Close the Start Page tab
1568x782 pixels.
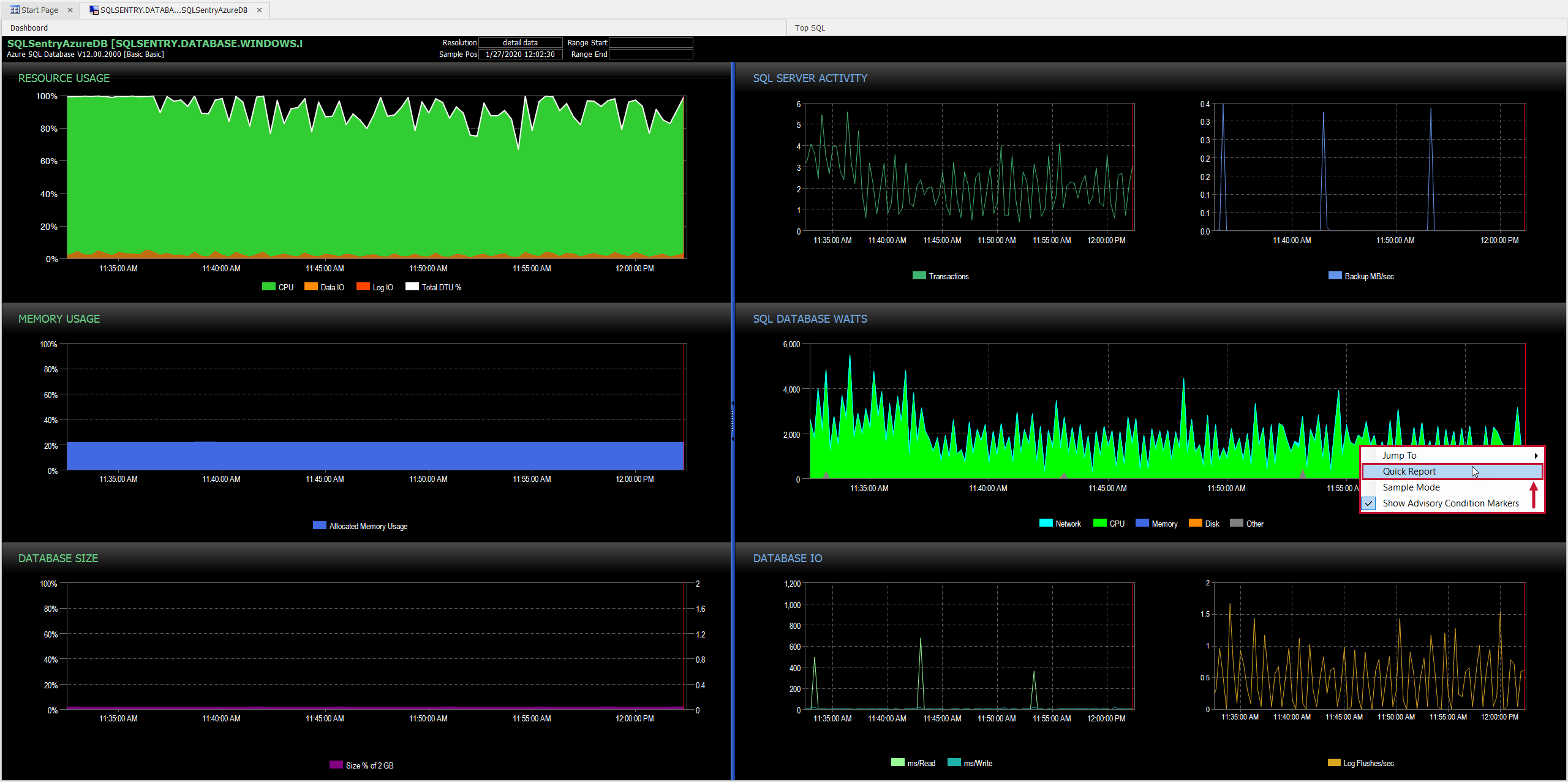tap(70, 10)
